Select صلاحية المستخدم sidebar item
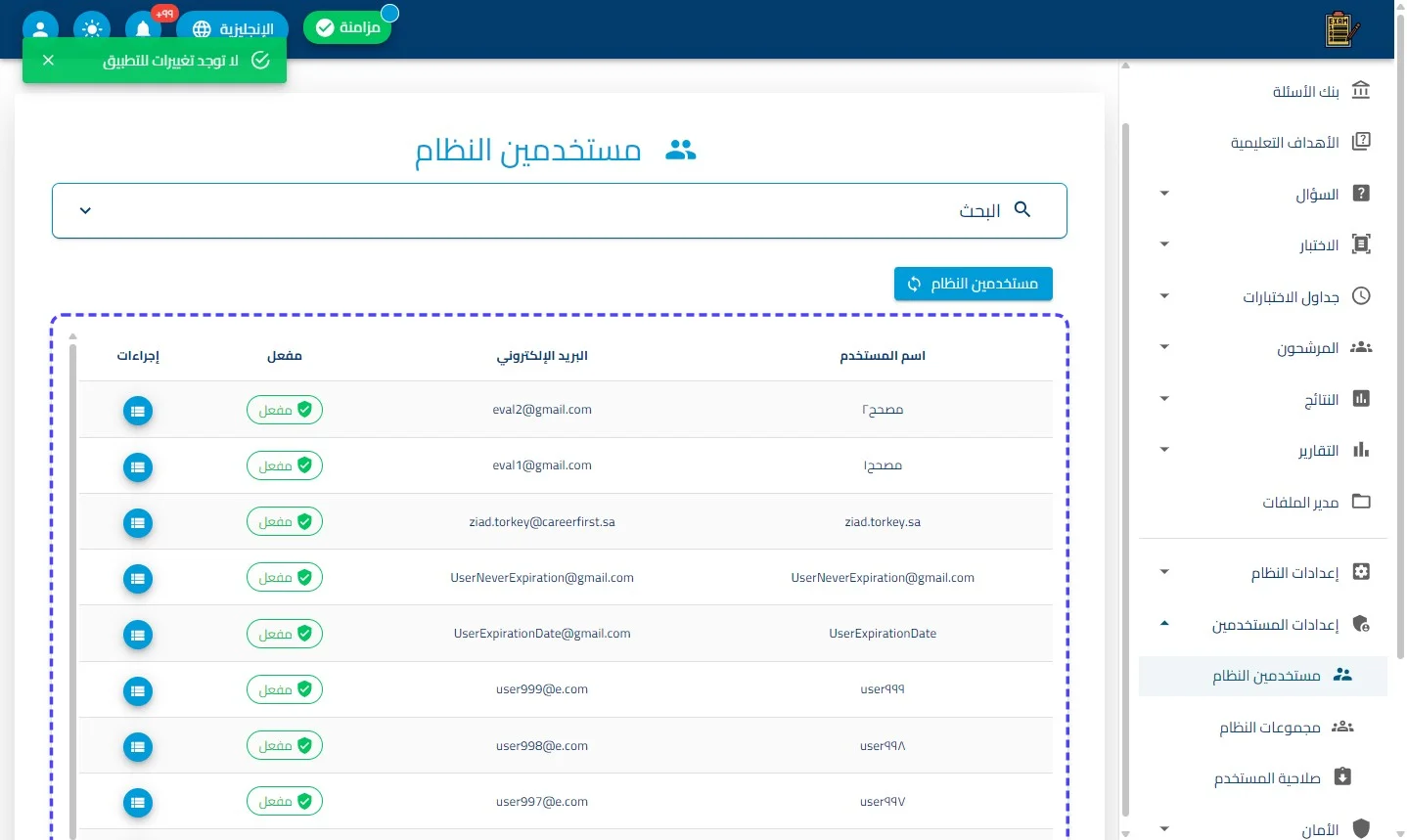 (1263, 778)
